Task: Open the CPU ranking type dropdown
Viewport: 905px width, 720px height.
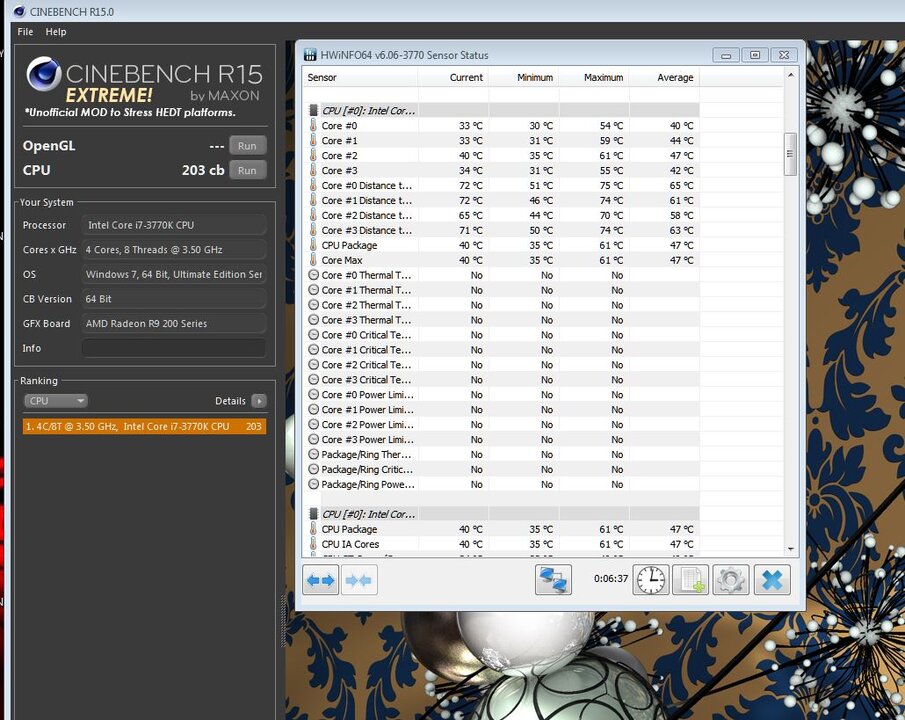Action: 55,401
